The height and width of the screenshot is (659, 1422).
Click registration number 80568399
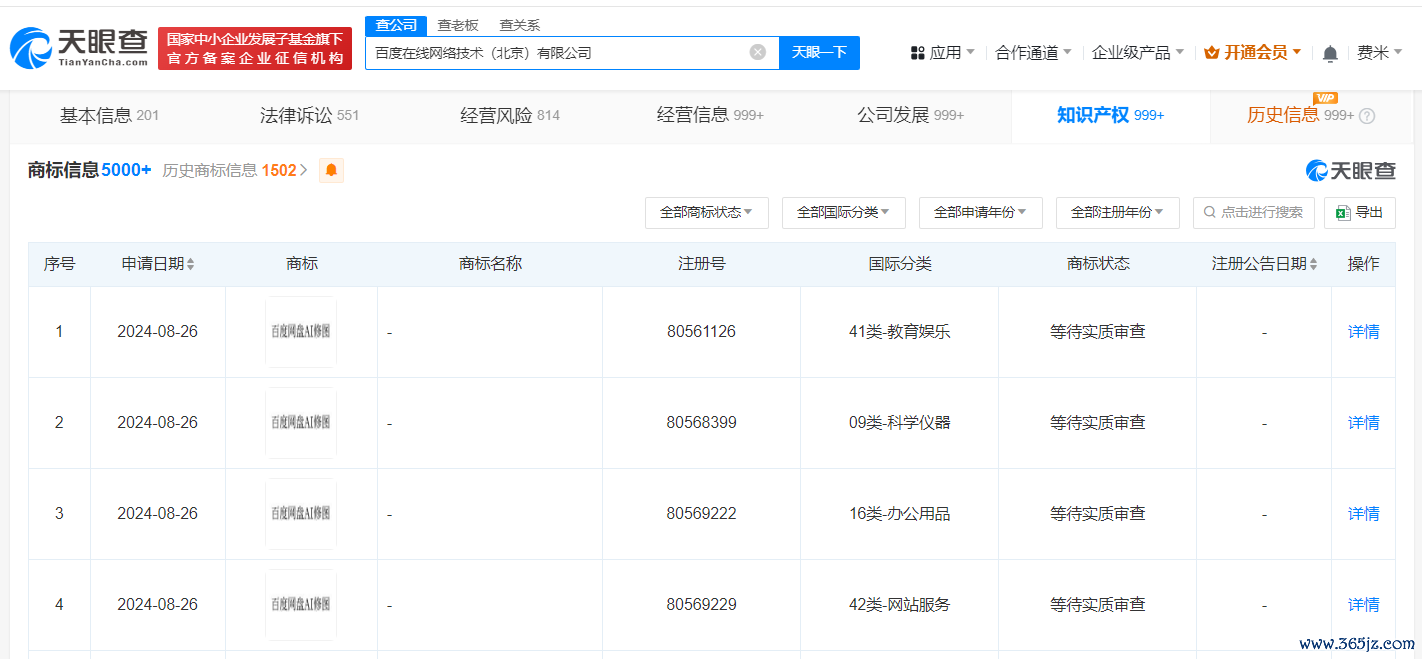[701, 423]
